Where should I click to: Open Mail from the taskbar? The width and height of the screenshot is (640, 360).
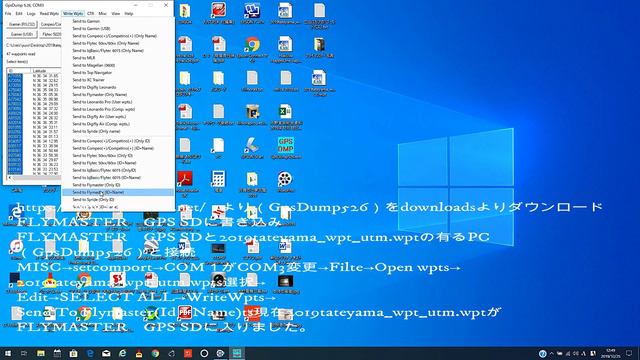point(106,353)
